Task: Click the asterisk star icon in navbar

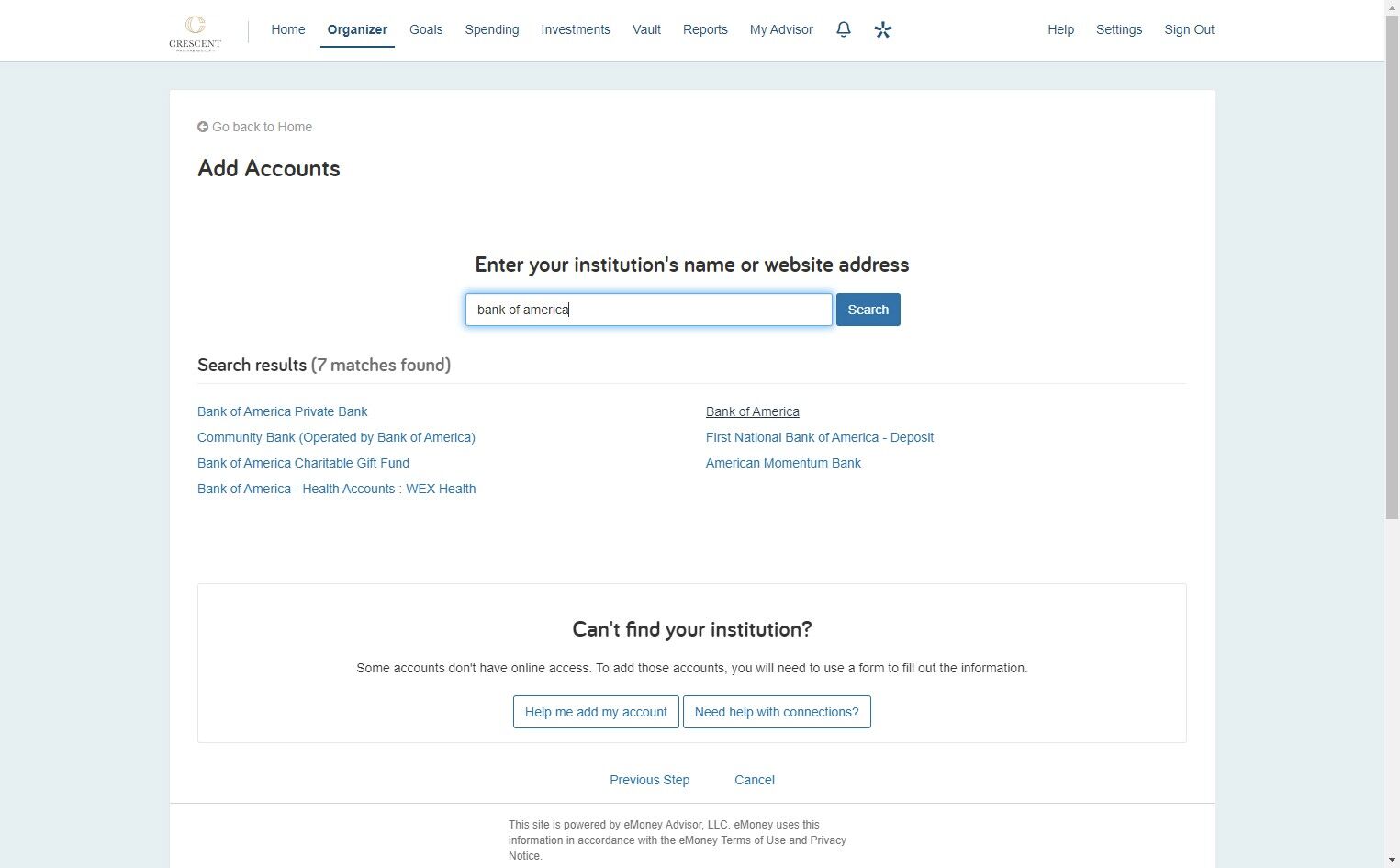Action: 883,30
